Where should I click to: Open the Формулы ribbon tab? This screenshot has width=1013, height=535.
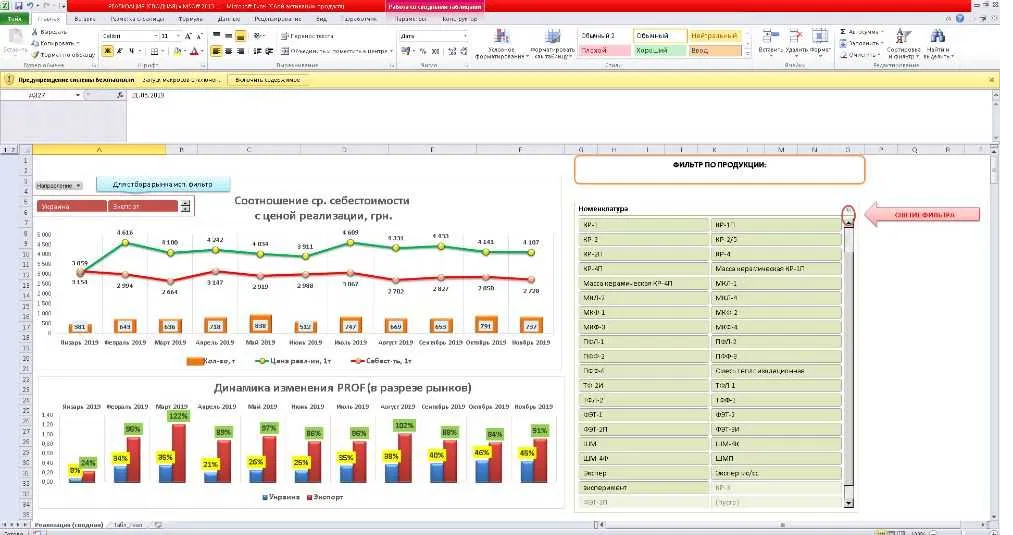coord(190,19)
